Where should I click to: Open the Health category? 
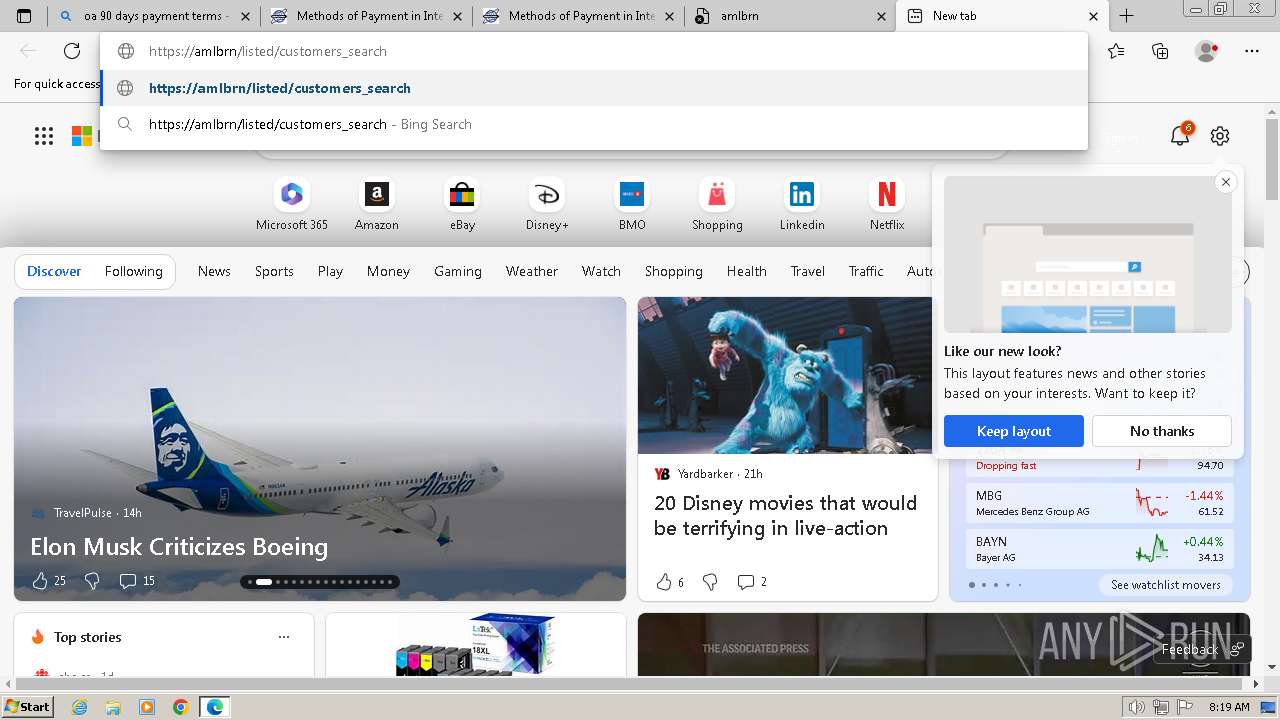click(x=746, y=271)
